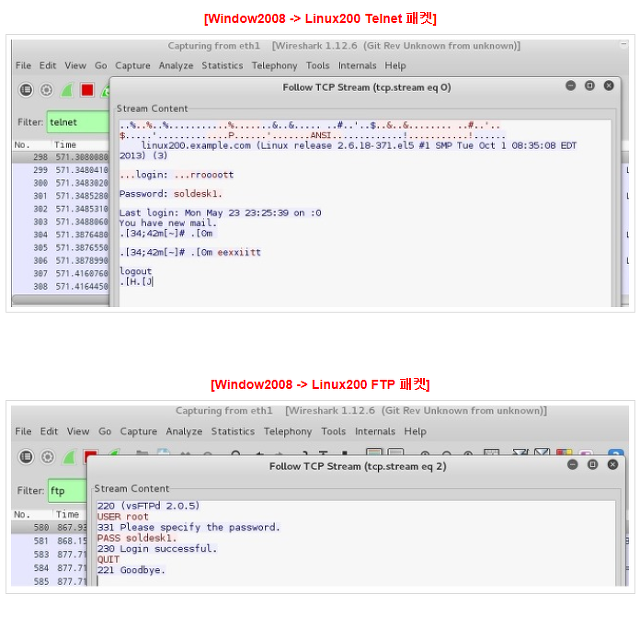Select packet row 298 in telnet list

pos(61,157)
